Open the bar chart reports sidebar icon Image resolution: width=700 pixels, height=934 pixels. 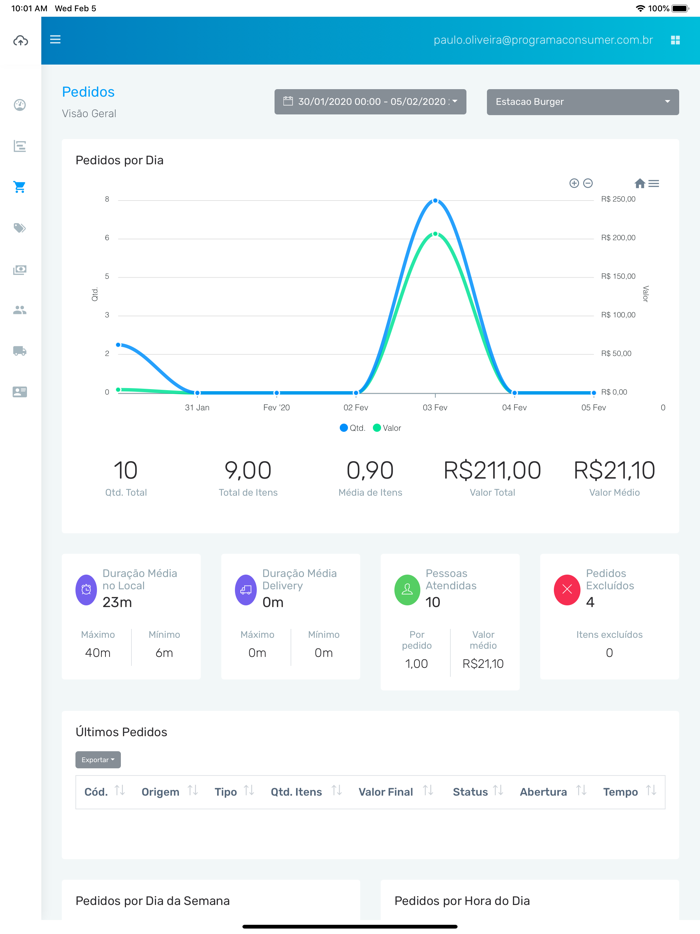(x=20, y=146)
